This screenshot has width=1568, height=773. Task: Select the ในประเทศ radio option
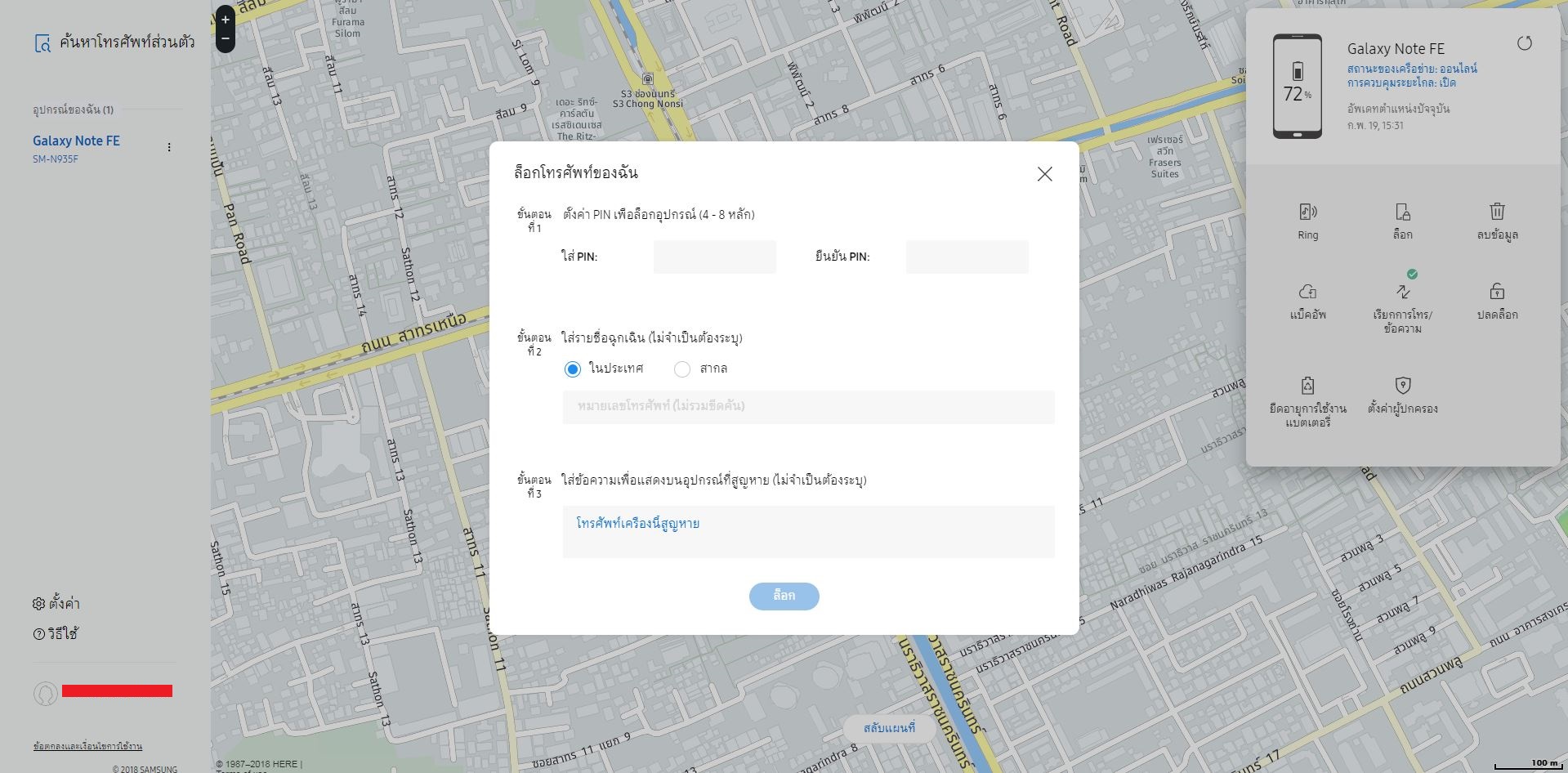(573, 369)
